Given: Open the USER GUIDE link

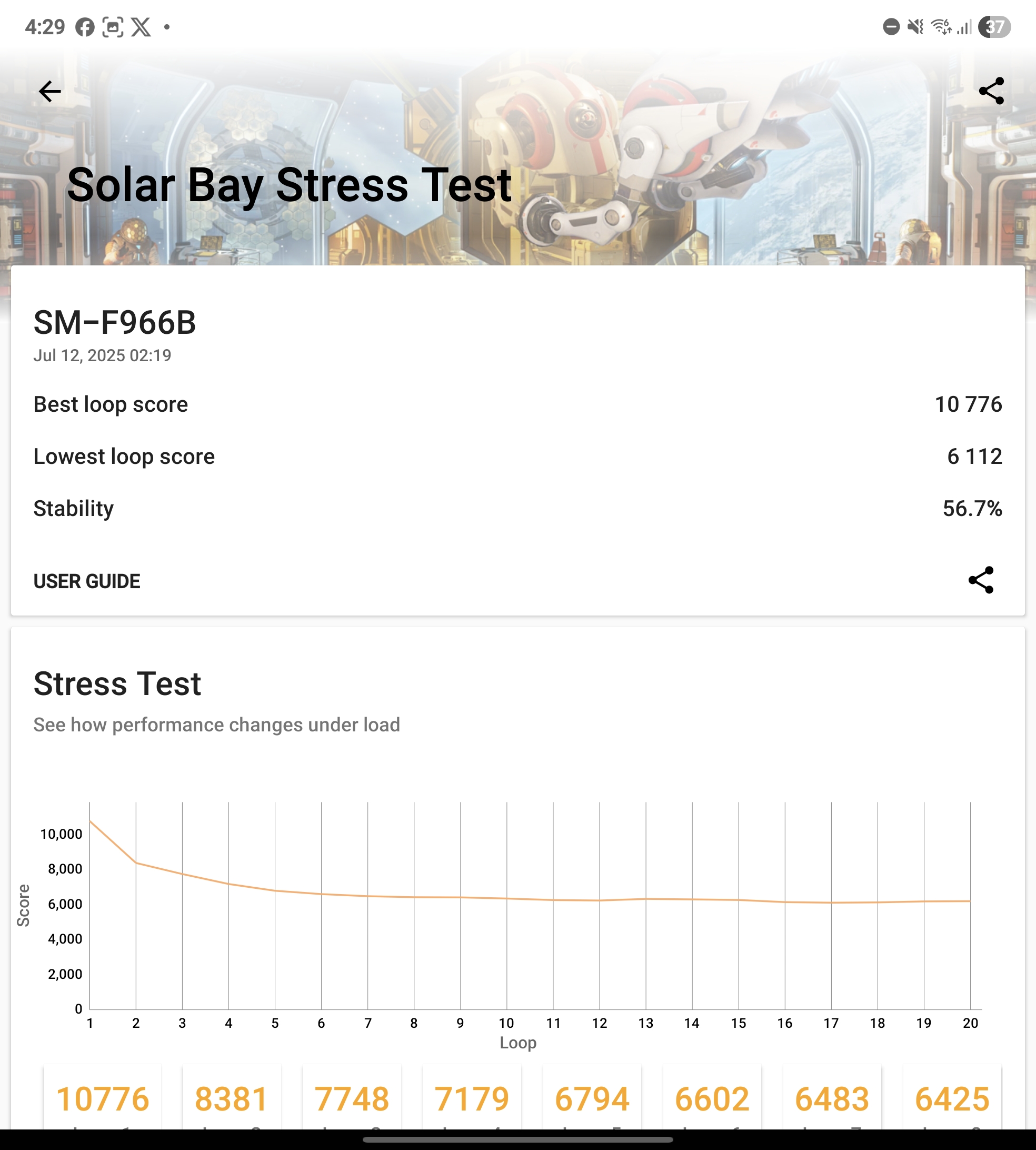Looking at the screenshot, I should [x=86, y=581].
